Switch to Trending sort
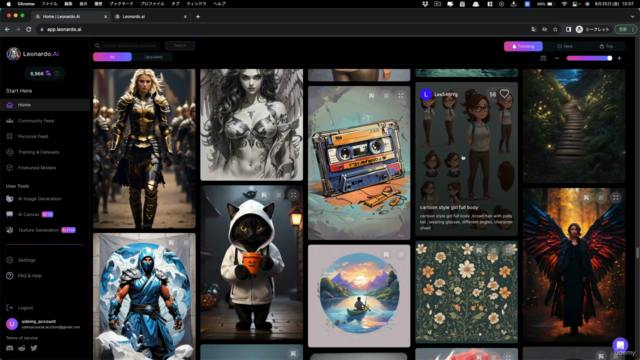This screenshot has height=360, width=640. pos(523,46)
